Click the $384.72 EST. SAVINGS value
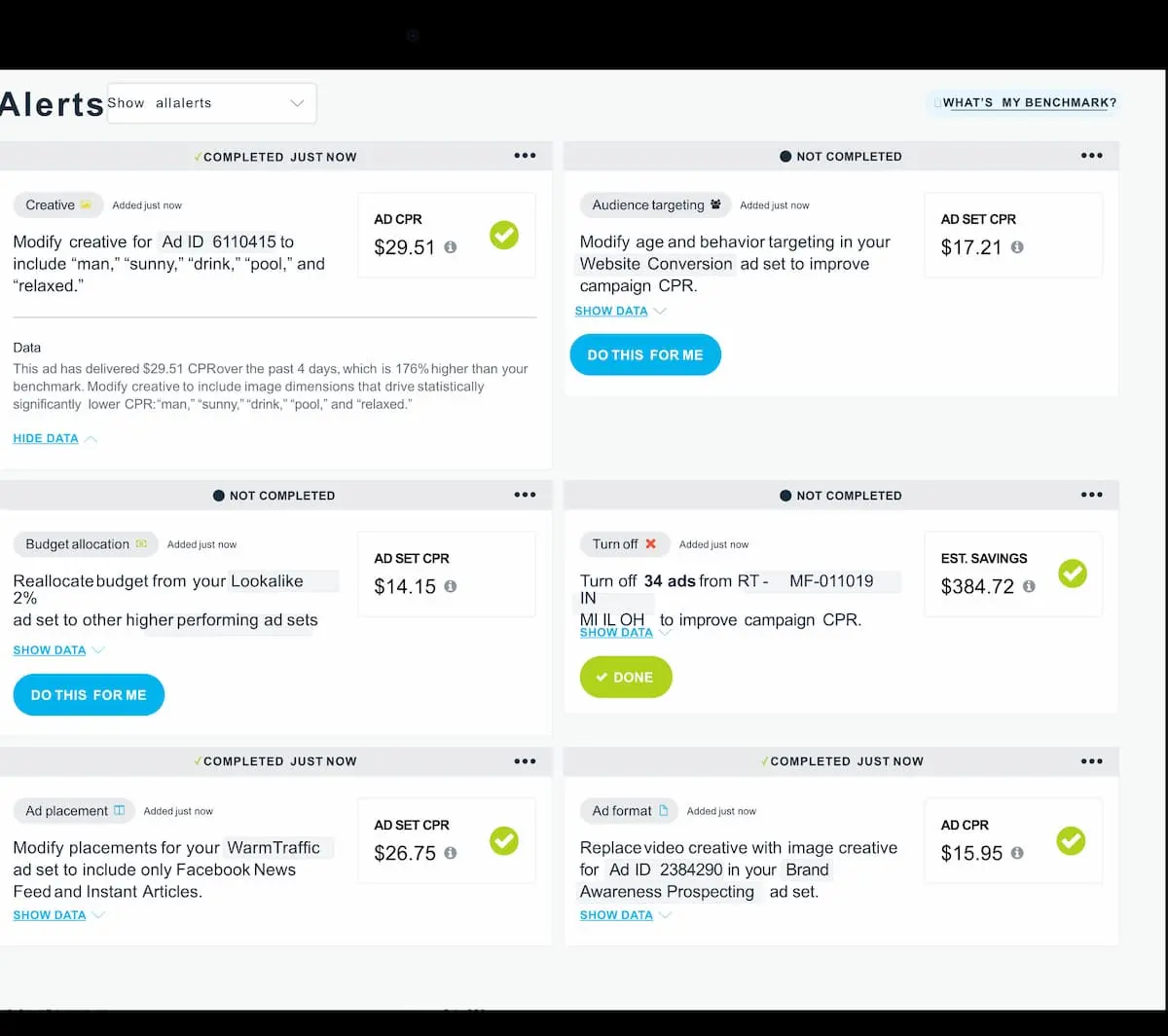This screenshot has height=1036, width=1168. click(x=977, y=586)
